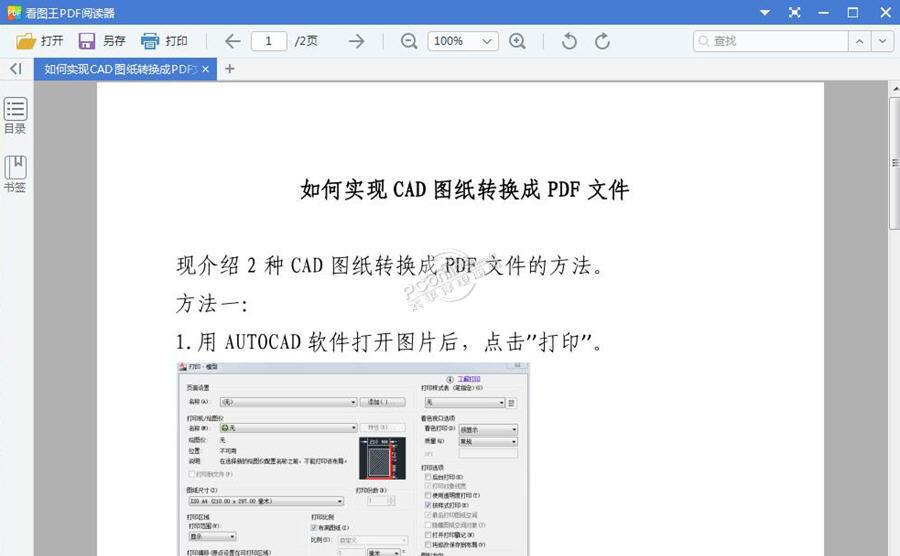Add a new tab with plus
The image size is (900, 556).
[230, 69]
